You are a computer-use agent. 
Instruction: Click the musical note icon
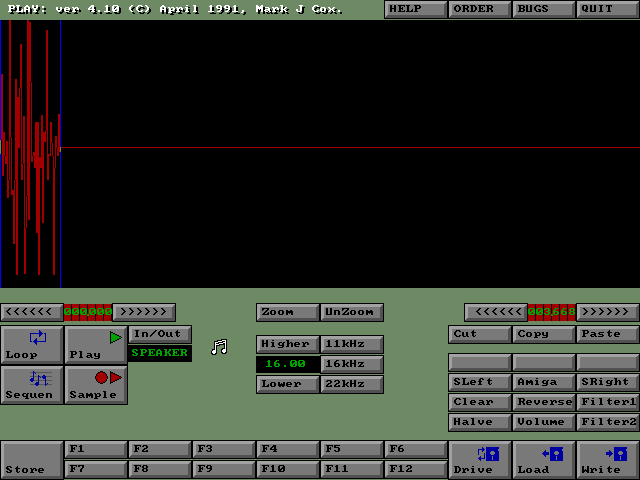click(x=219, y=347)
